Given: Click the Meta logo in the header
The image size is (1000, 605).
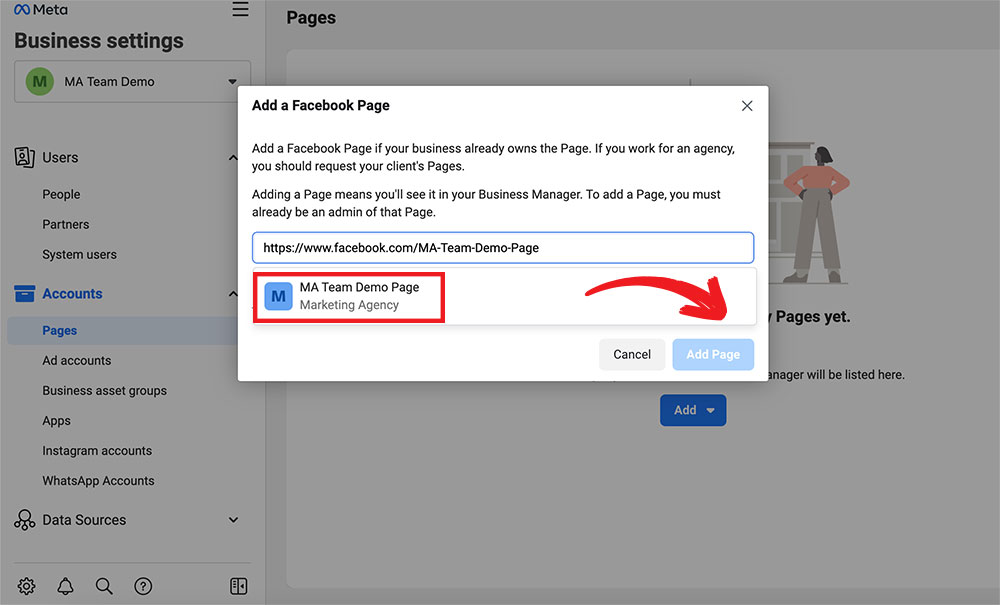Looking at the screenshot, I should click(41, 10).
